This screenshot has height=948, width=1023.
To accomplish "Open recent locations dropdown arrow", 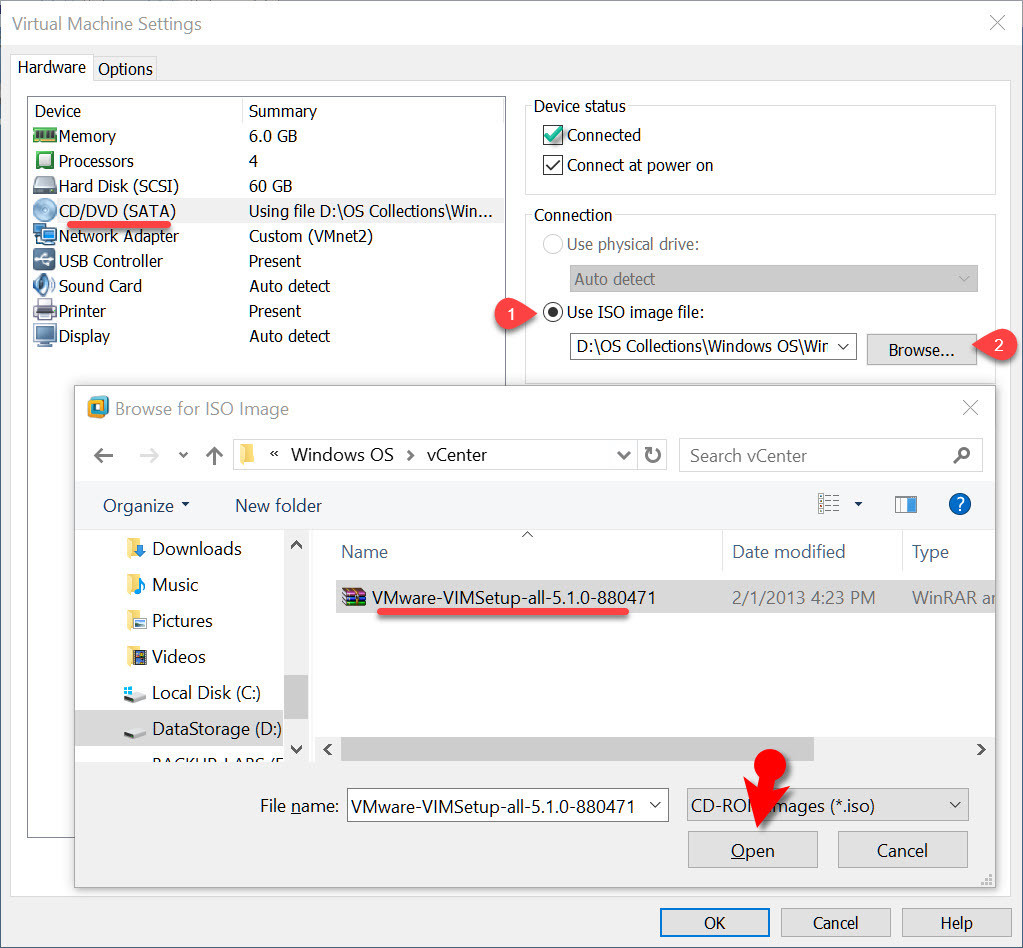I will (183, 455).
